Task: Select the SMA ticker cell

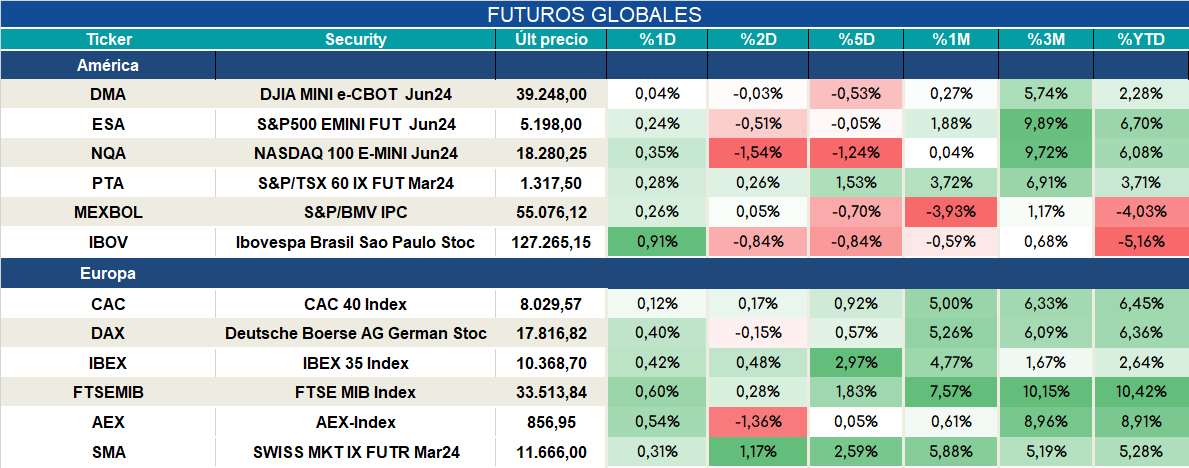Action: coord(108,453)
